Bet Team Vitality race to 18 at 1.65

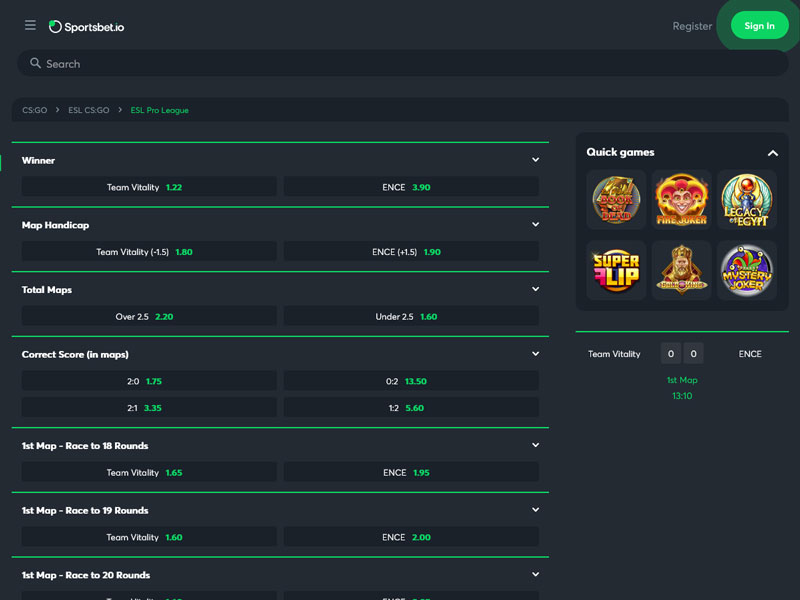point(149,472)
